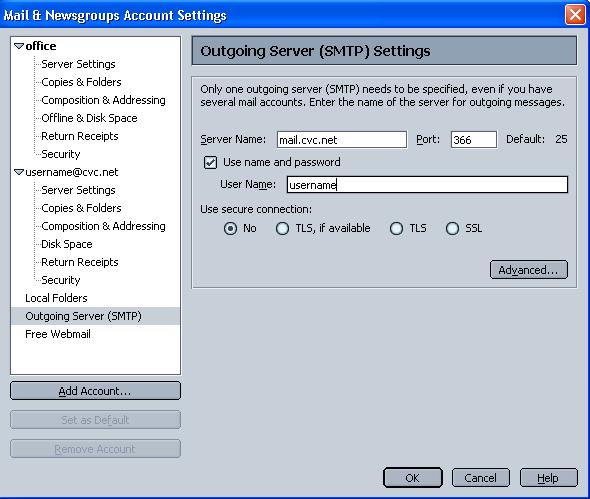Focus the Server Name input field
The width and height of the screenshot is (590, 499).
point(342,140)
